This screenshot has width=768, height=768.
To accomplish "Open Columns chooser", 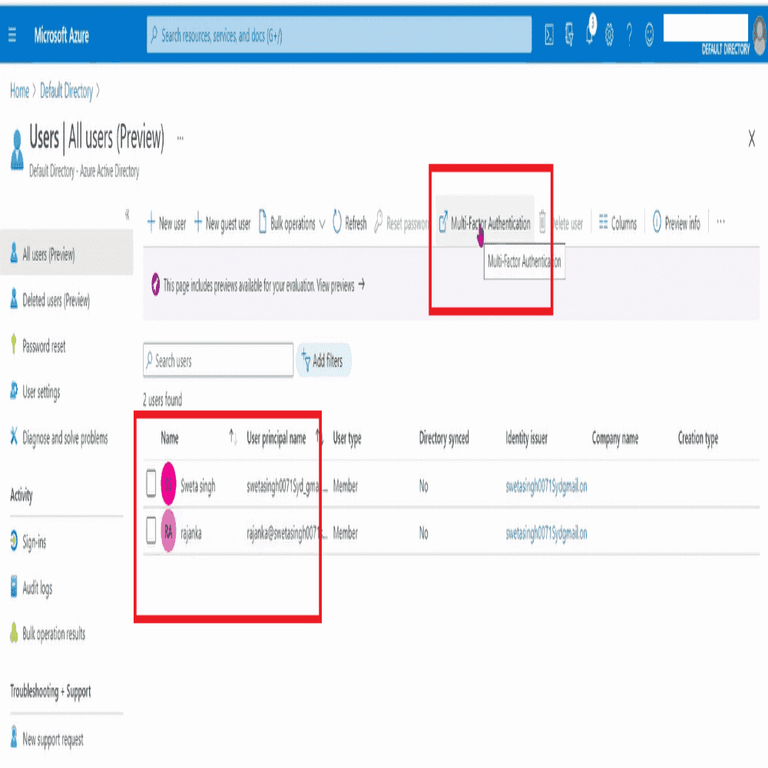I will [618, 223].
